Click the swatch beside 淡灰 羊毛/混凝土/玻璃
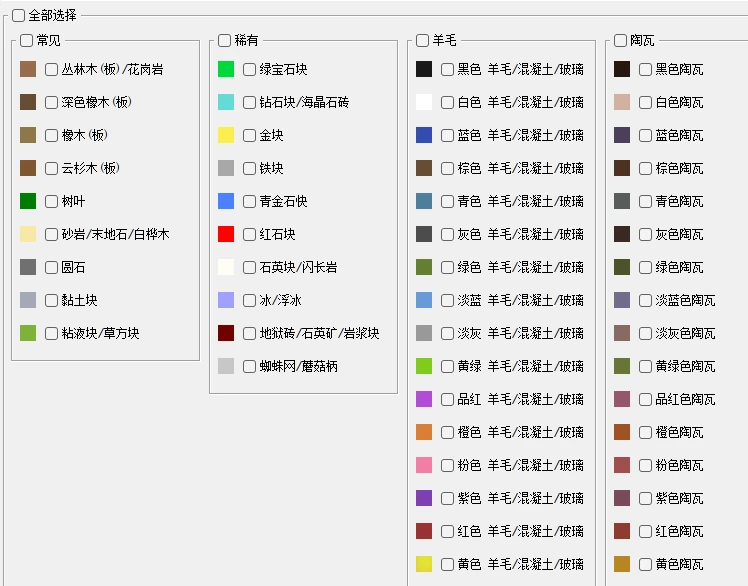Image resolution: width=748 pixels, height=586 pixels. pos(424,333)
